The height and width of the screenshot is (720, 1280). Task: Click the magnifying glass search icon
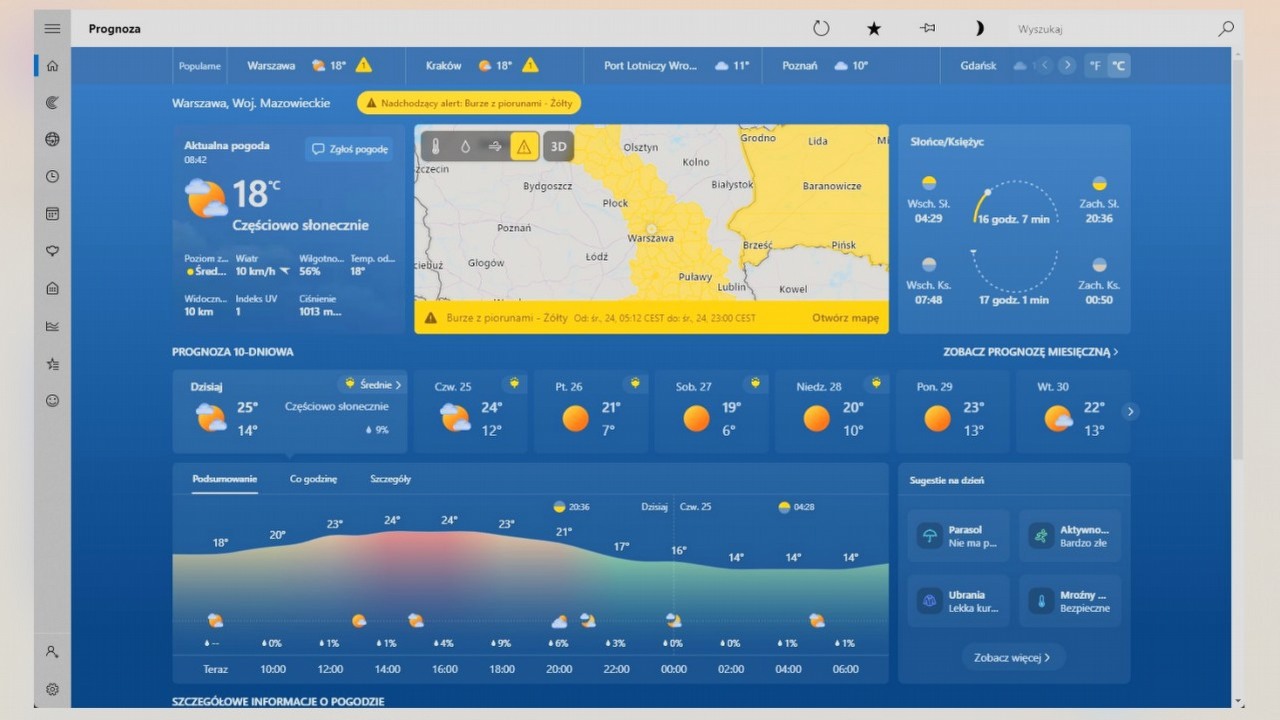click(x=1226, y=29)
